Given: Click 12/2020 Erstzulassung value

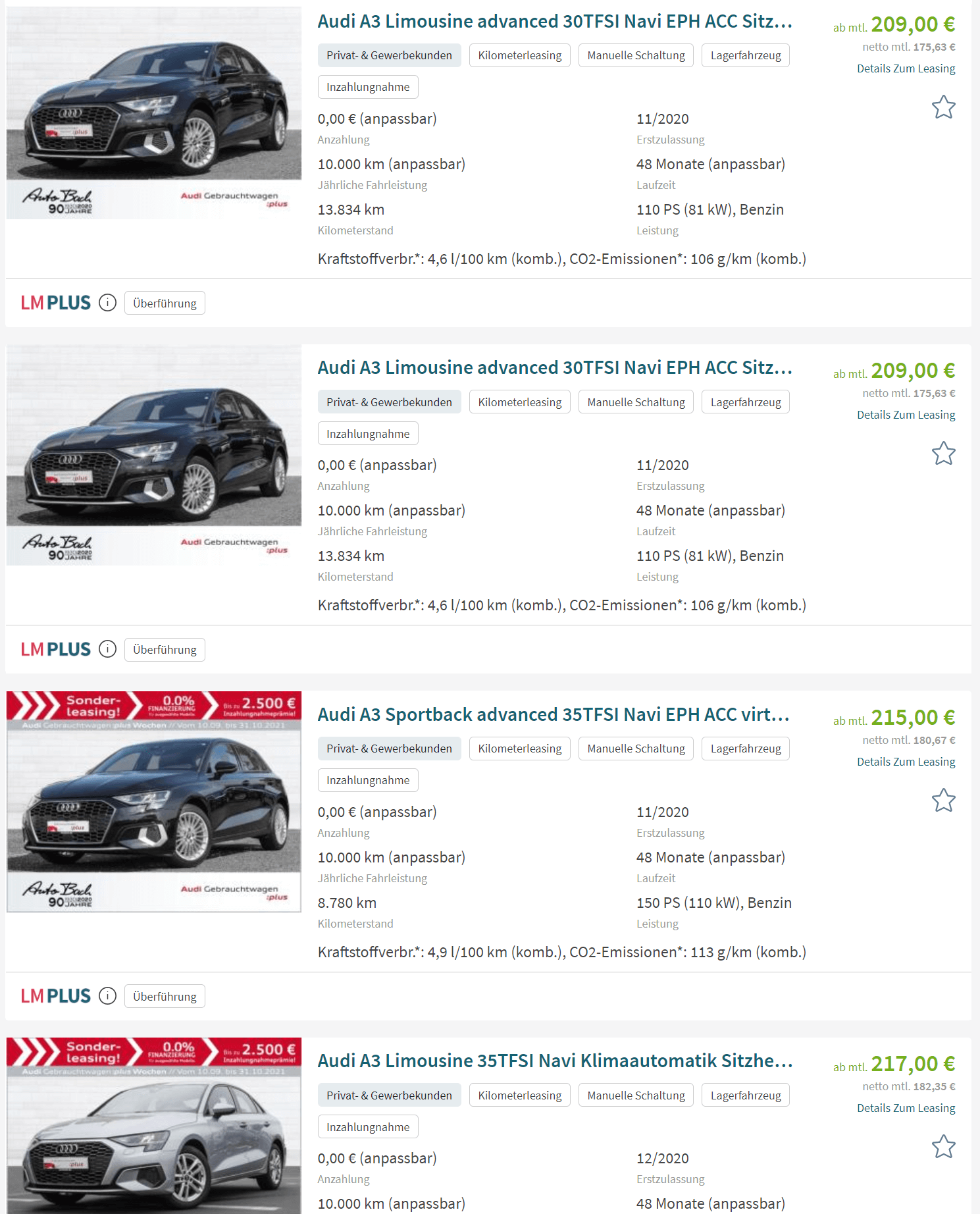Looking at the screenshot, I should point(663,1158).
